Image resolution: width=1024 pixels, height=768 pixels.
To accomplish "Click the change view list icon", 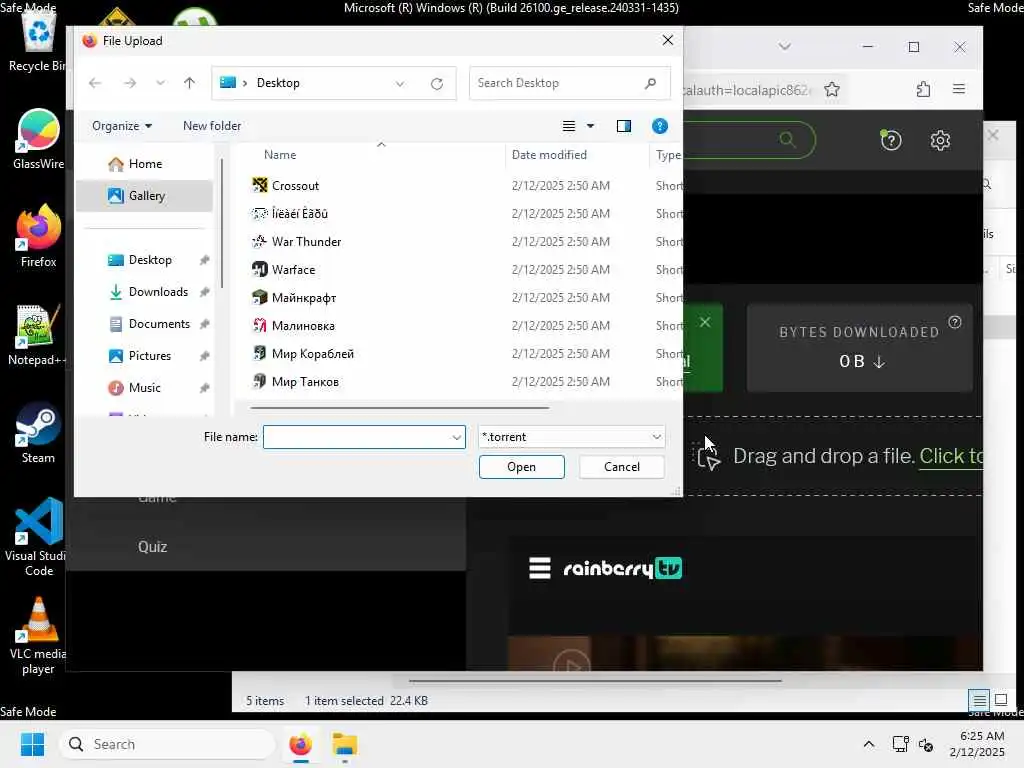I will point(569,126).
